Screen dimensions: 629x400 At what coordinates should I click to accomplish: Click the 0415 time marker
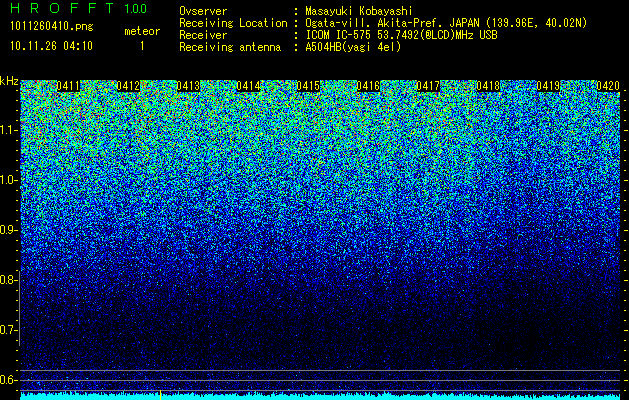[308, 86]
